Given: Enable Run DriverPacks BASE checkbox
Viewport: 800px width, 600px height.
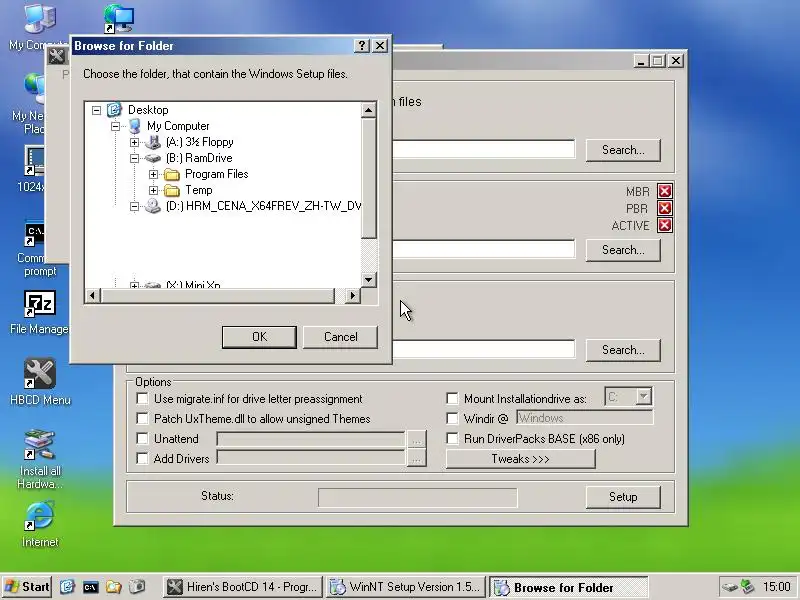Looking at the screenshot, I should tap(452, 439).
